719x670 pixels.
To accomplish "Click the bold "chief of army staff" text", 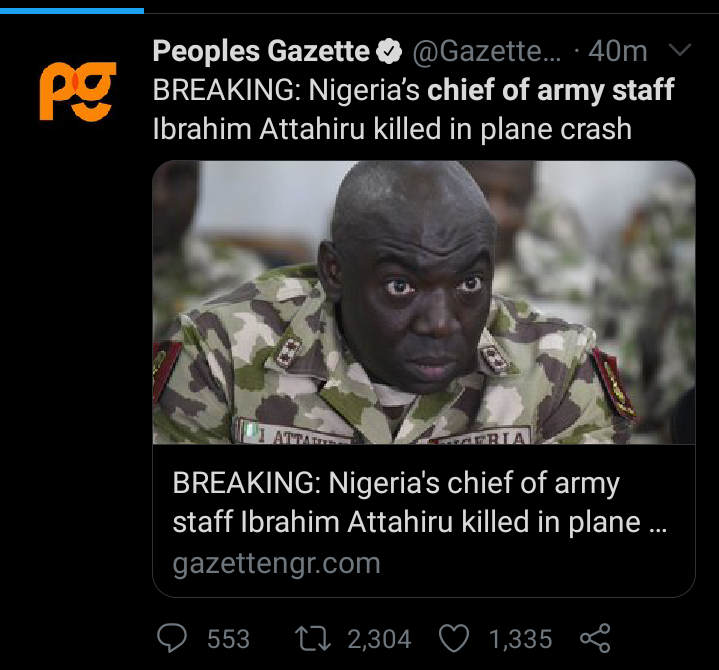I will tap(551, 91).
